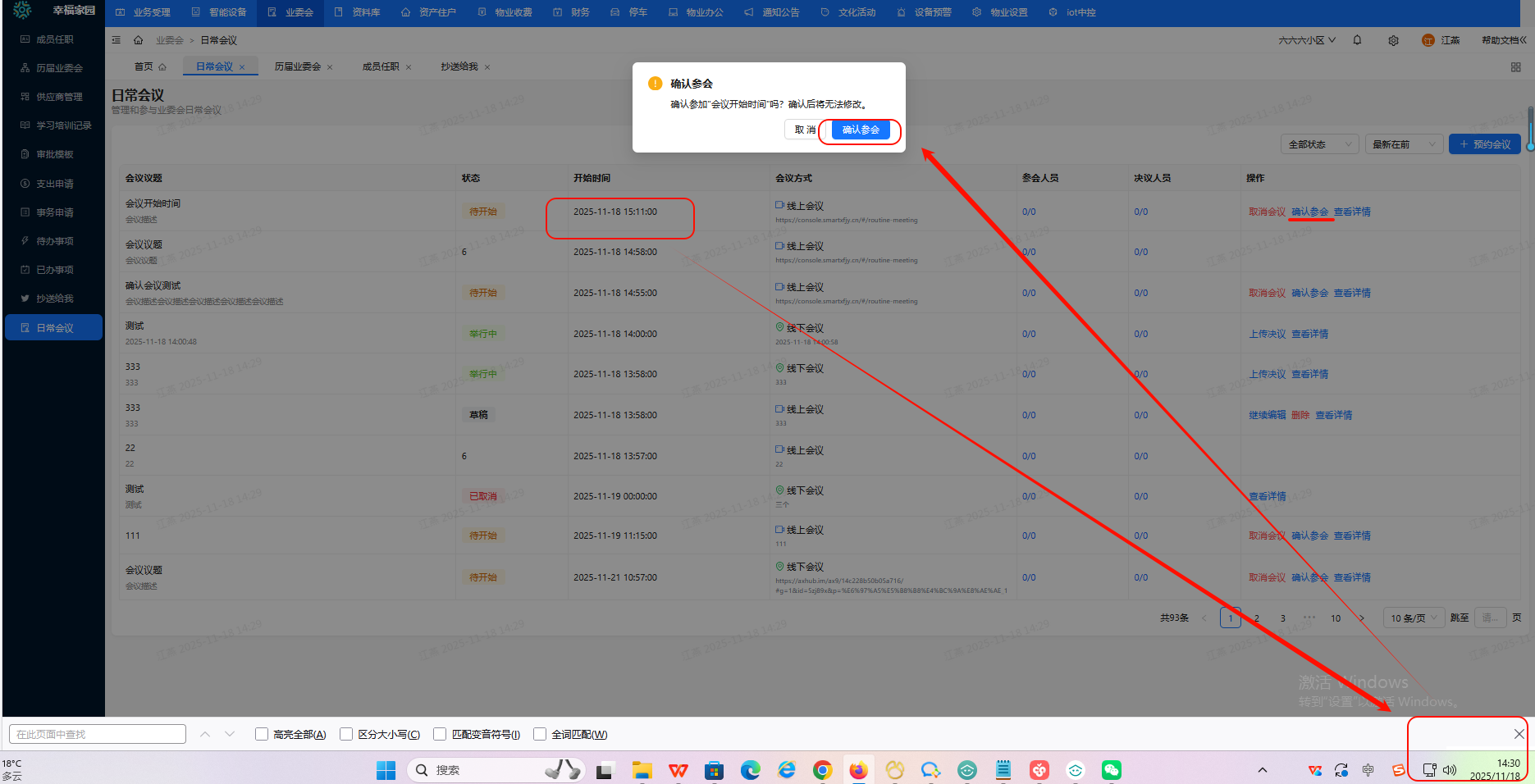Click the blue 确认参会 dialog button
Image resolution: width=1535 pixels, height=784 pixels.
860,130
